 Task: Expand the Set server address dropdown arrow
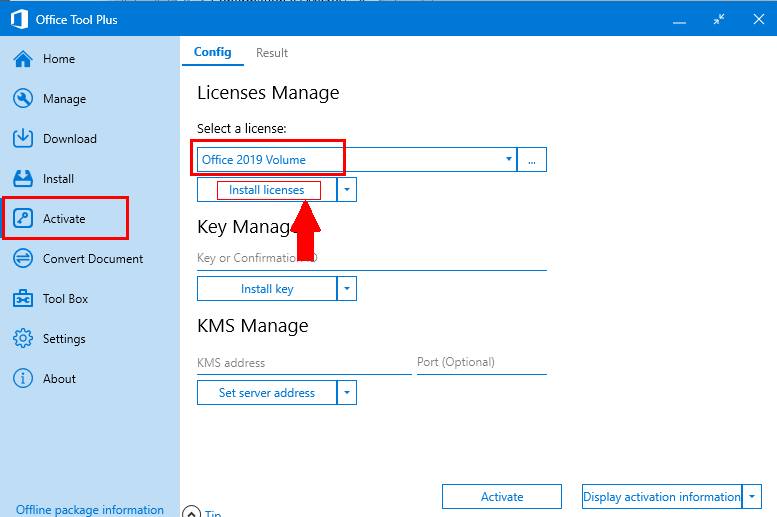(x=347, y=393)
